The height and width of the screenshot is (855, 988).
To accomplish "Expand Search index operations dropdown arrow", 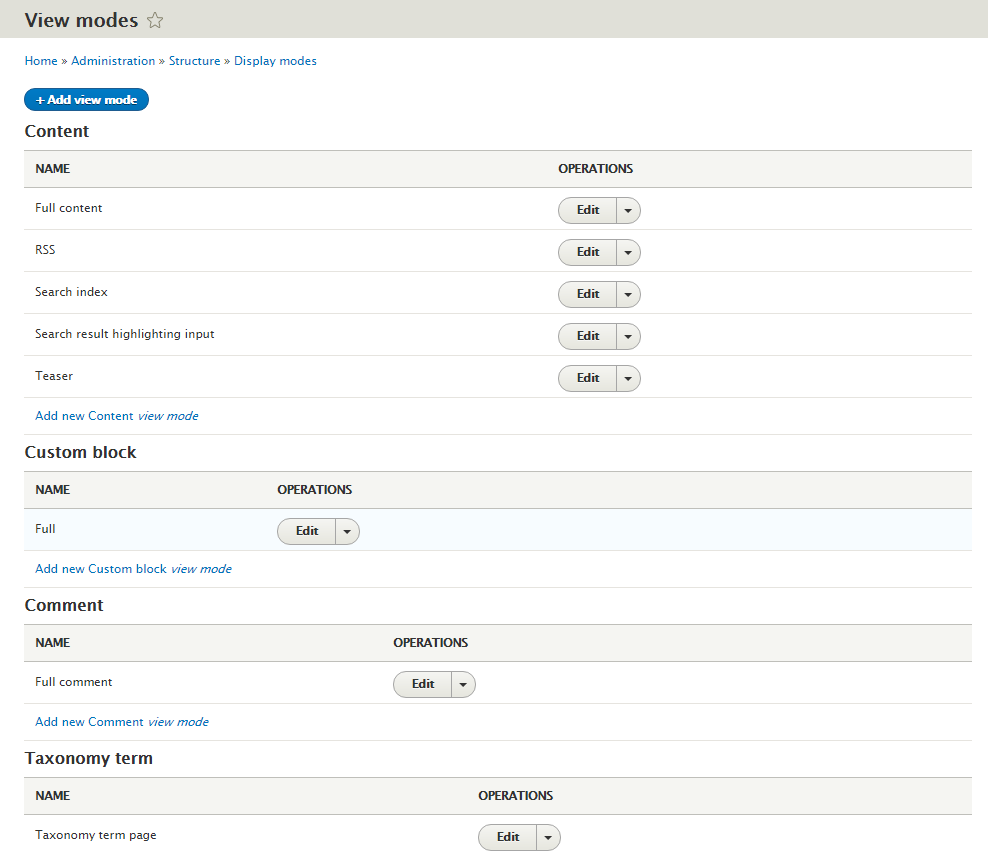I will pyautogui.click(x=628, y=295).
